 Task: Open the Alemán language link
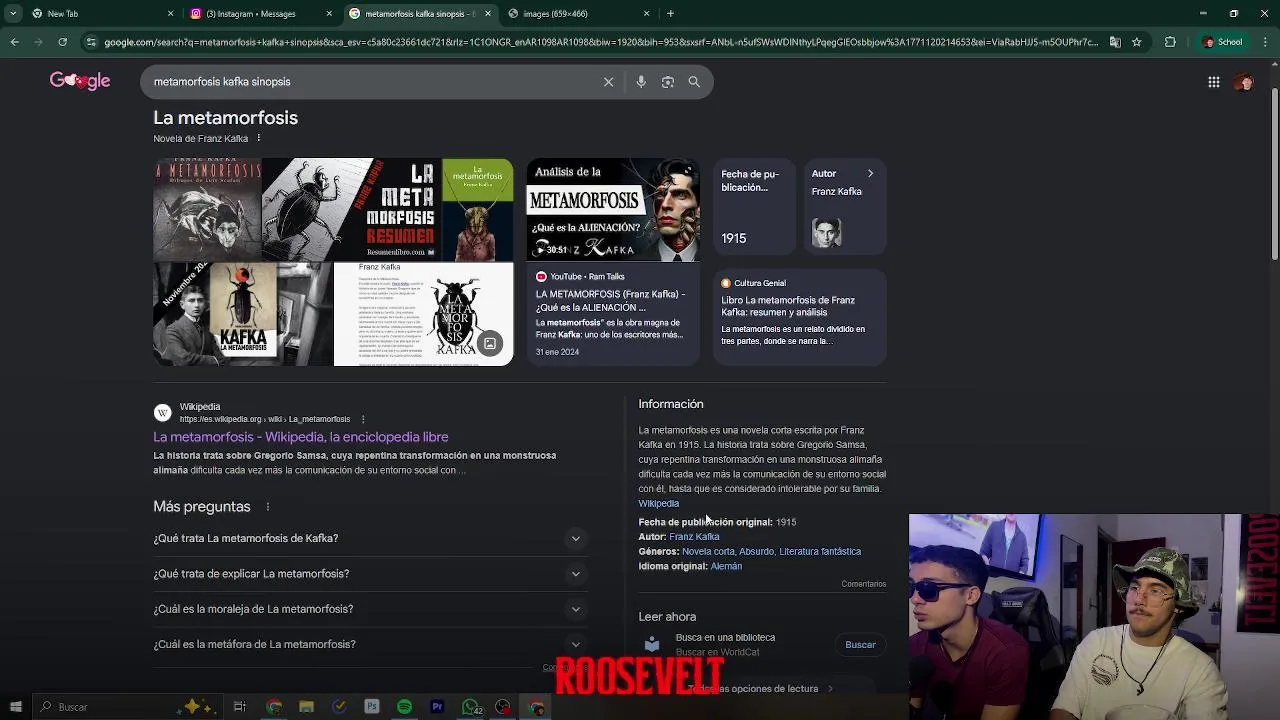(x=726, y=566)
